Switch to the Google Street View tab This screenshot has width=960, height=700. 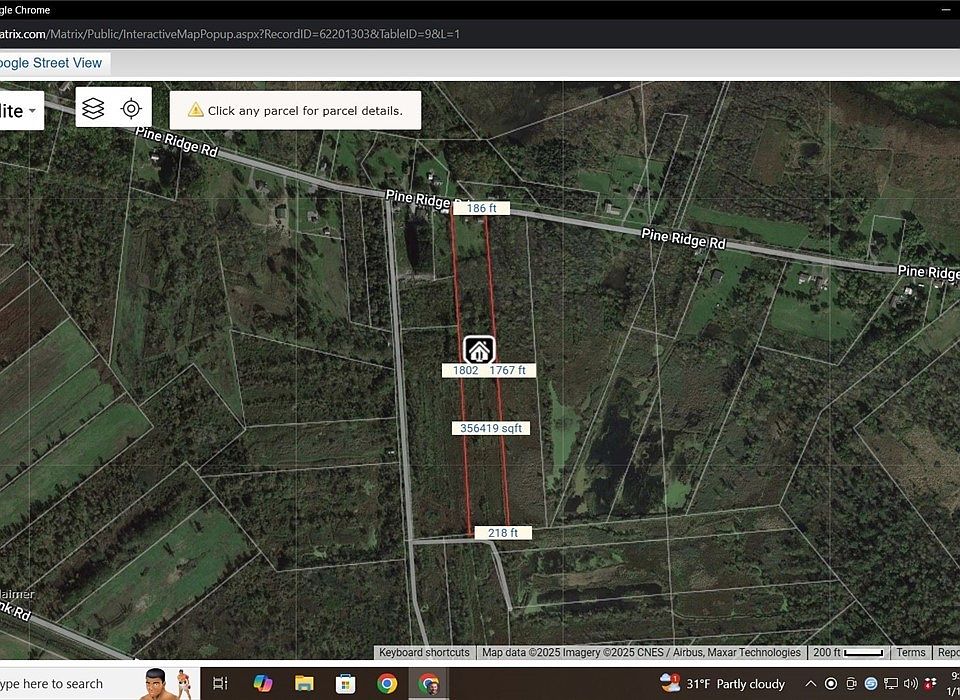pos(50,62)
